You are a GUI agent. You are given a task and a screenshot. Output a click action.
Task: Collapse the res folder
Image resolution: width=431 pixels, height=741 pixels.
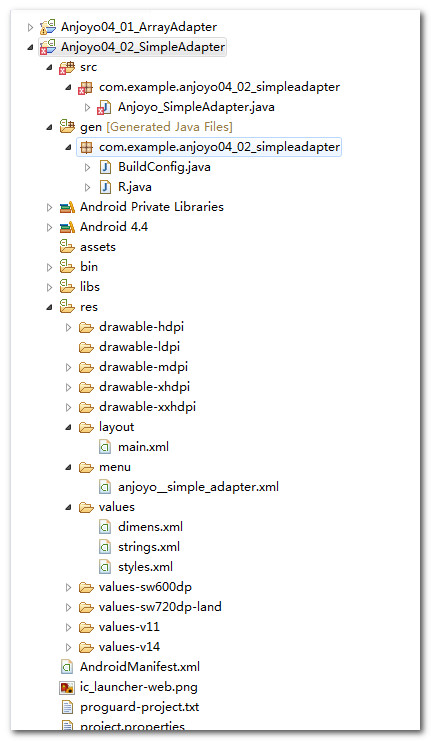[50, 308]
